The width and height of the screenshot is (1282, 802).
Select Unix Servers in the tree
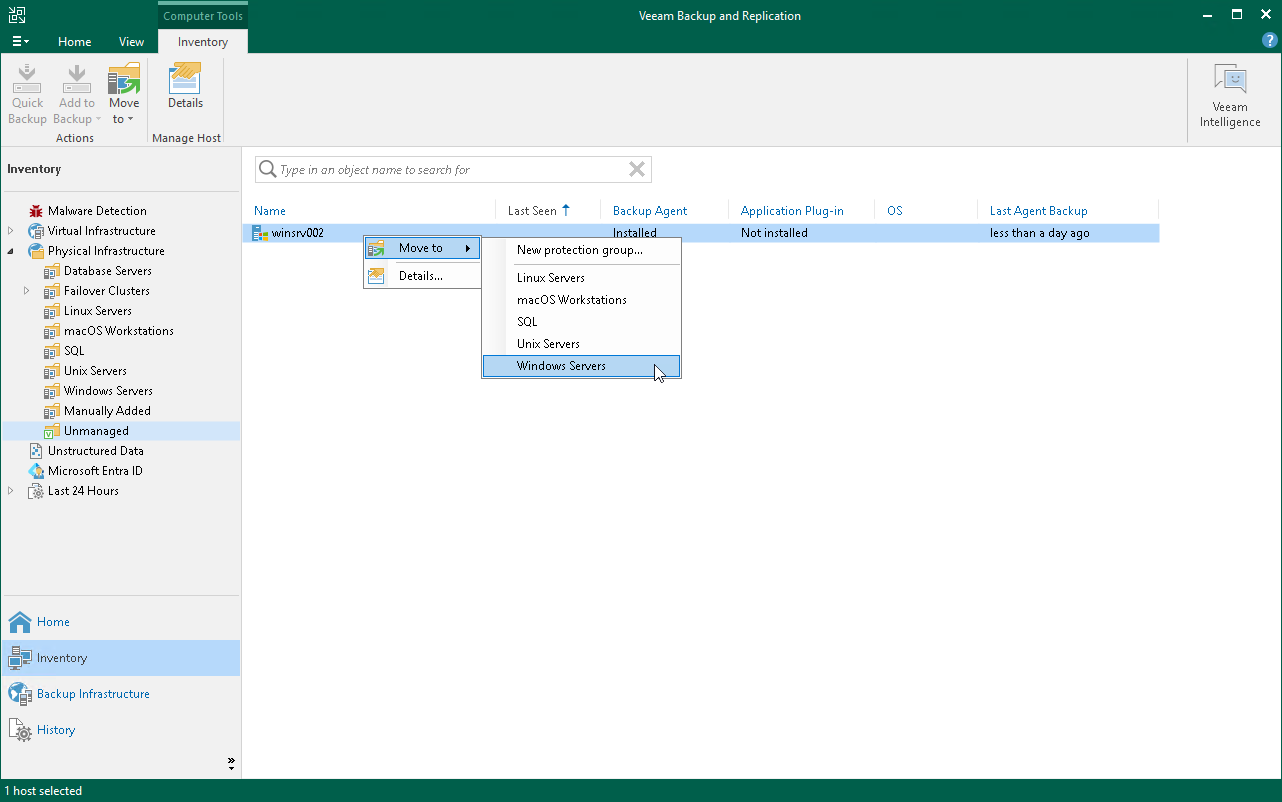click(x=95, y=371)
